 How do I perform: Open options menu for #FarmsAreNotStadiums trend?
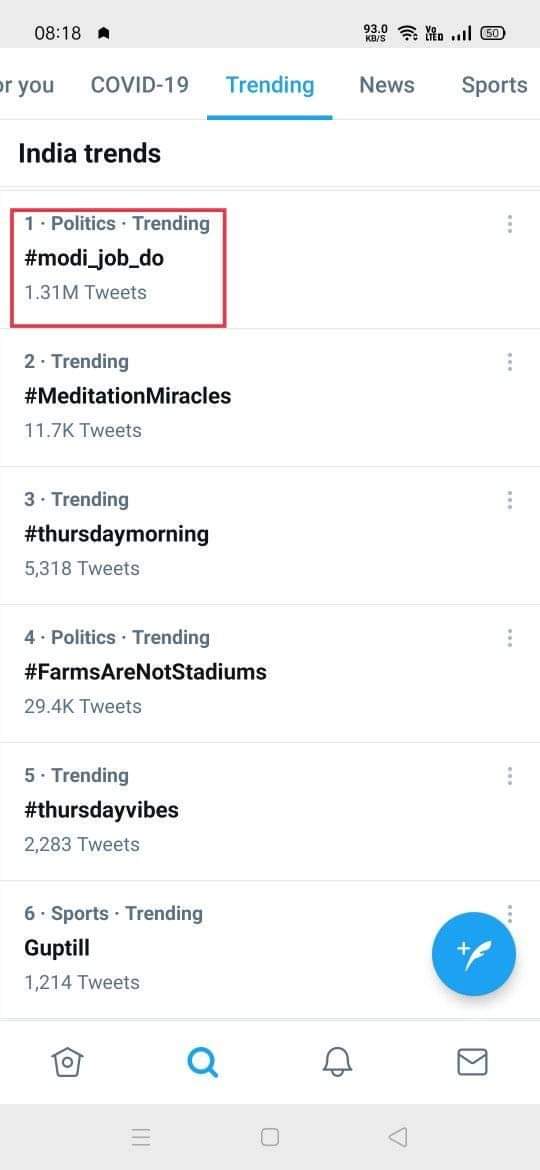click(x=509, y=638)
